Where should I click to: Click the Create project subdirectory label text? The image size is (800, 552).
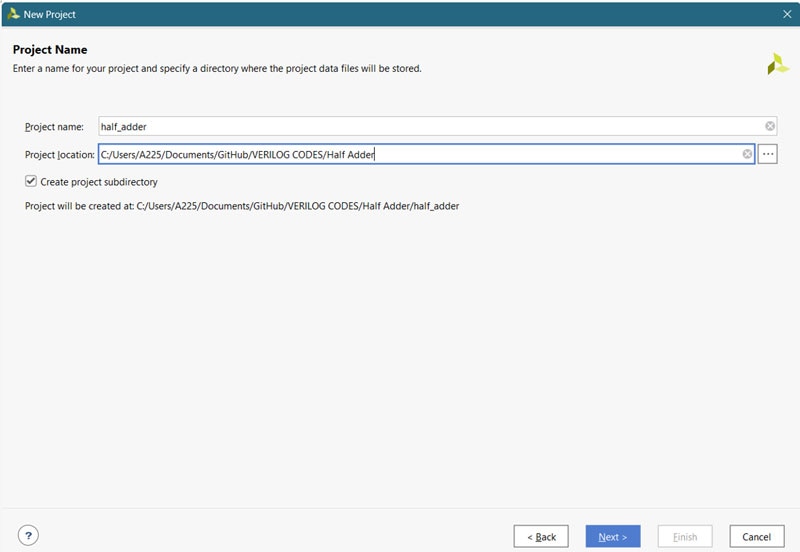(99, 182)
